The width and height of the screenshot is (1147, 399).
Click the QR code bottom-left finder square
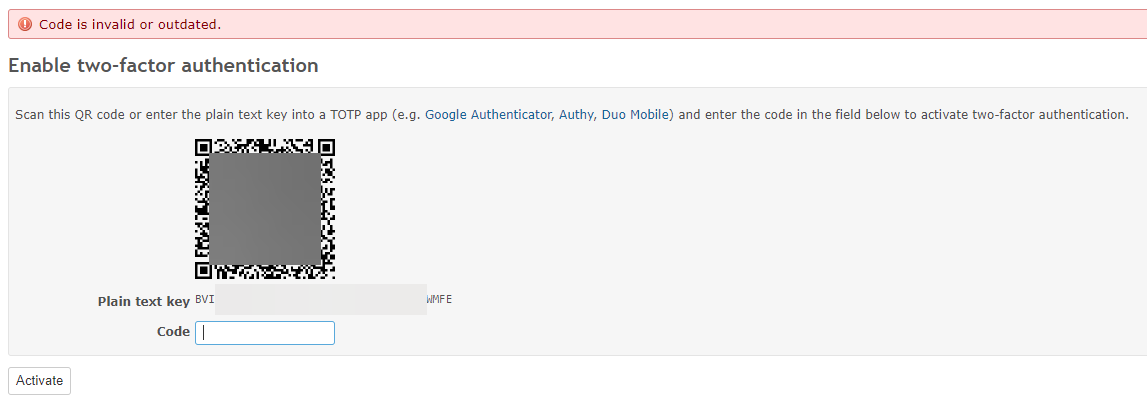203,271
